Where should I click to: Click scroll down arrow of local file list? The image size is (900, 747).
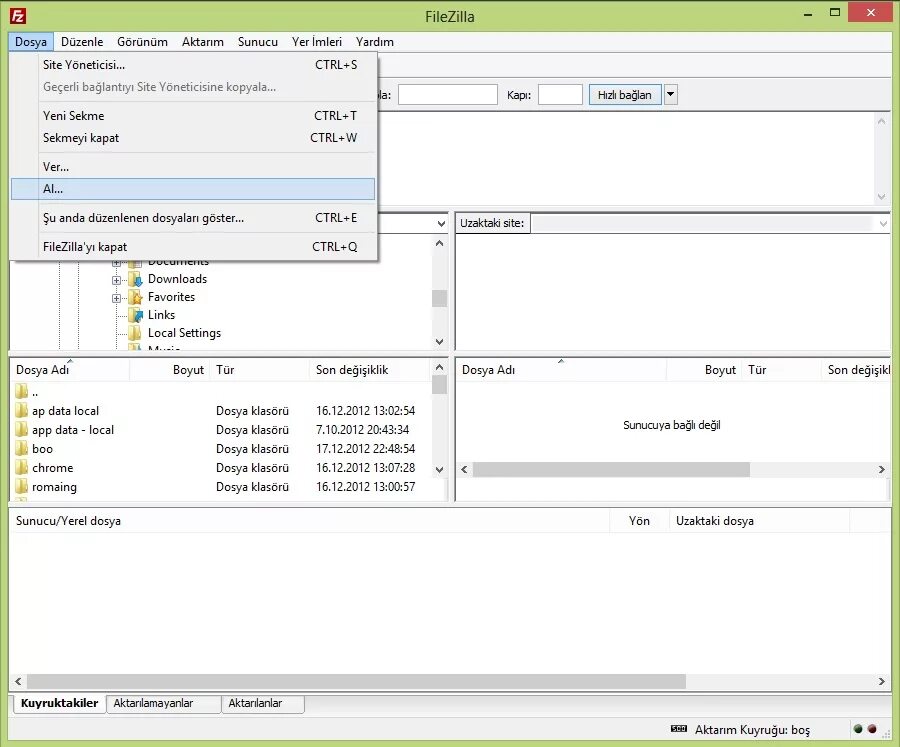pyautogui.click(x=440, y=470)
